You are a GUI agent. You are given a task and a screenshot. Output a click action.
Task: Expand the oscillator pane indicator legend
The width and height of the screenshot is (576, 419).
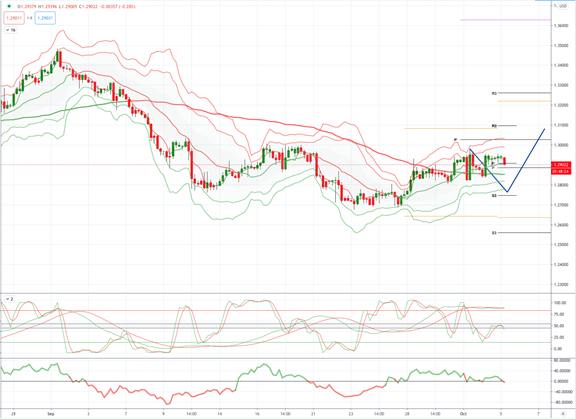tap(9, 299)
